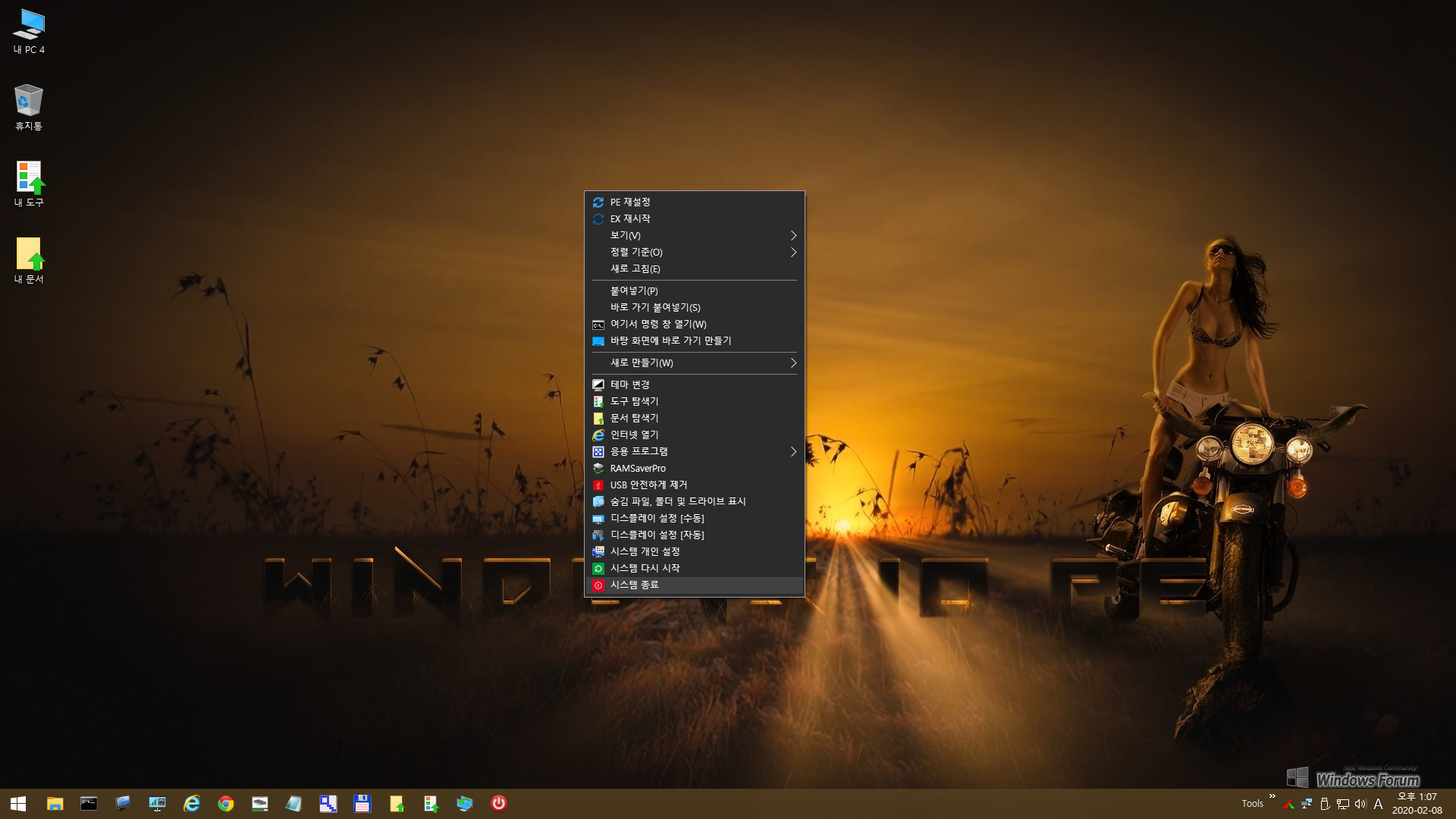
Task: Open the Windows Start button
Action: pyautogui.click(x=18, y=803)
